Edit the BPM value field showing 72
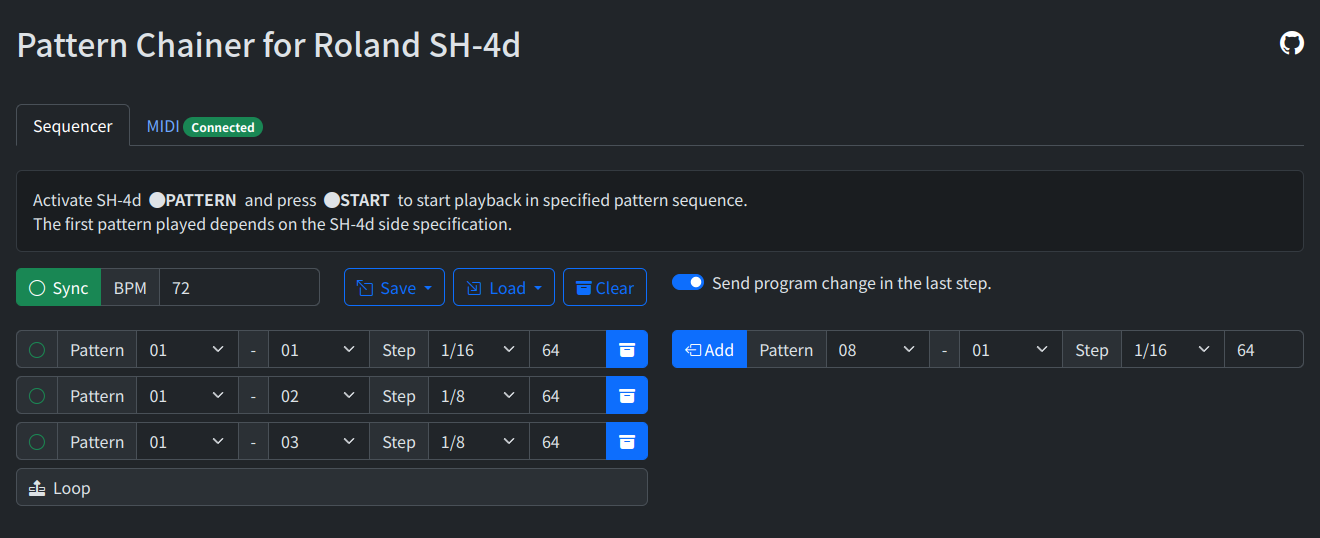Viewport: 1320px width, 538px height. click(239, 288)
